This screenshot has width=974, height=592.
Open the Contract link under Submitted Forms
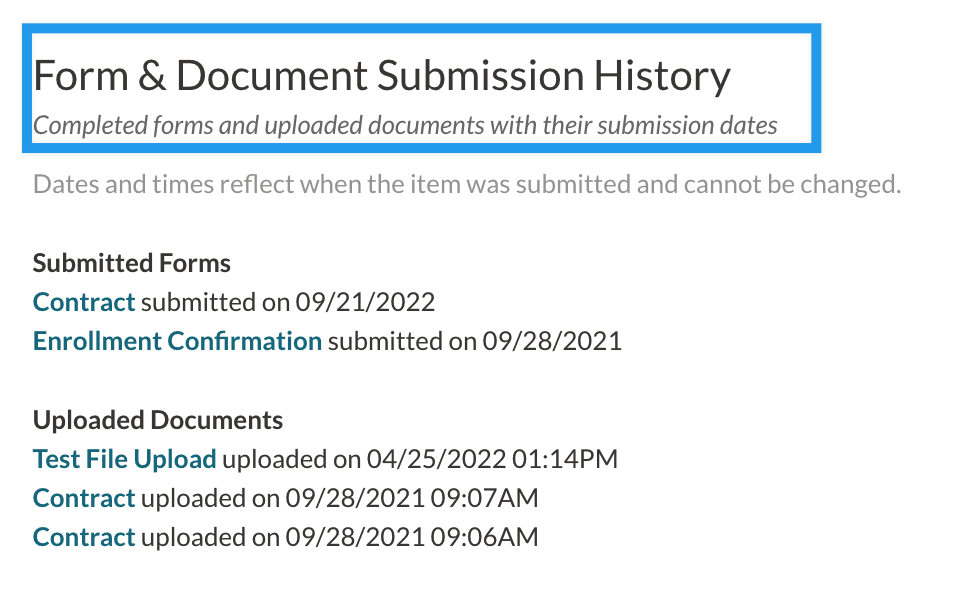click(x=84, y=302)
